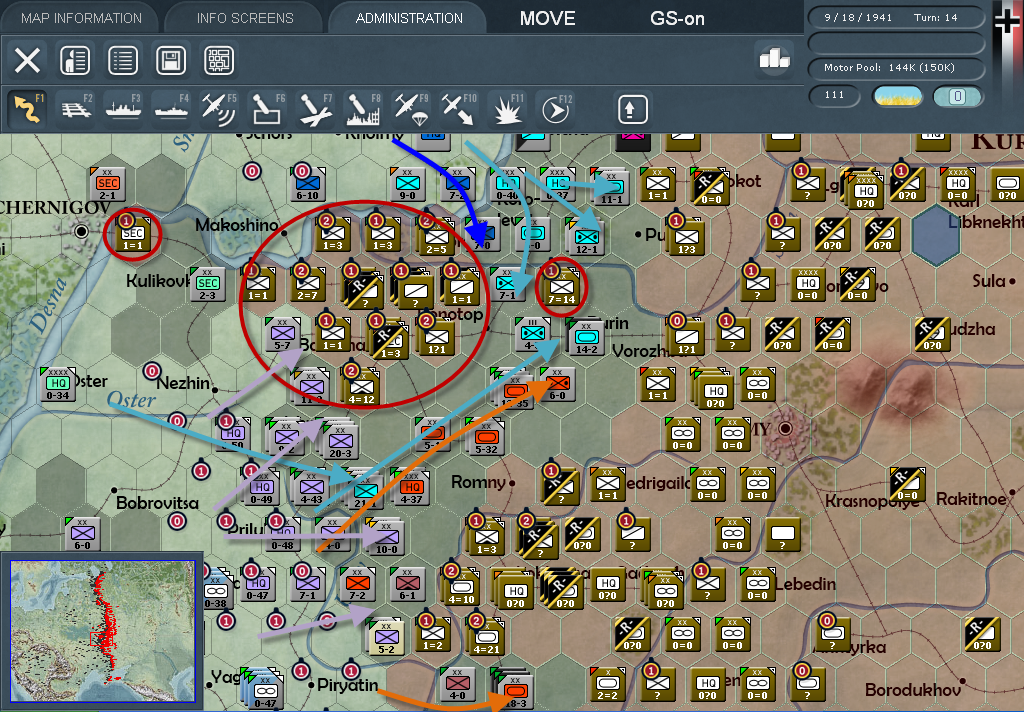The width and height of the screenshot is (1024, 712).
Task: Click the pill showing 0
Action: 957,96
